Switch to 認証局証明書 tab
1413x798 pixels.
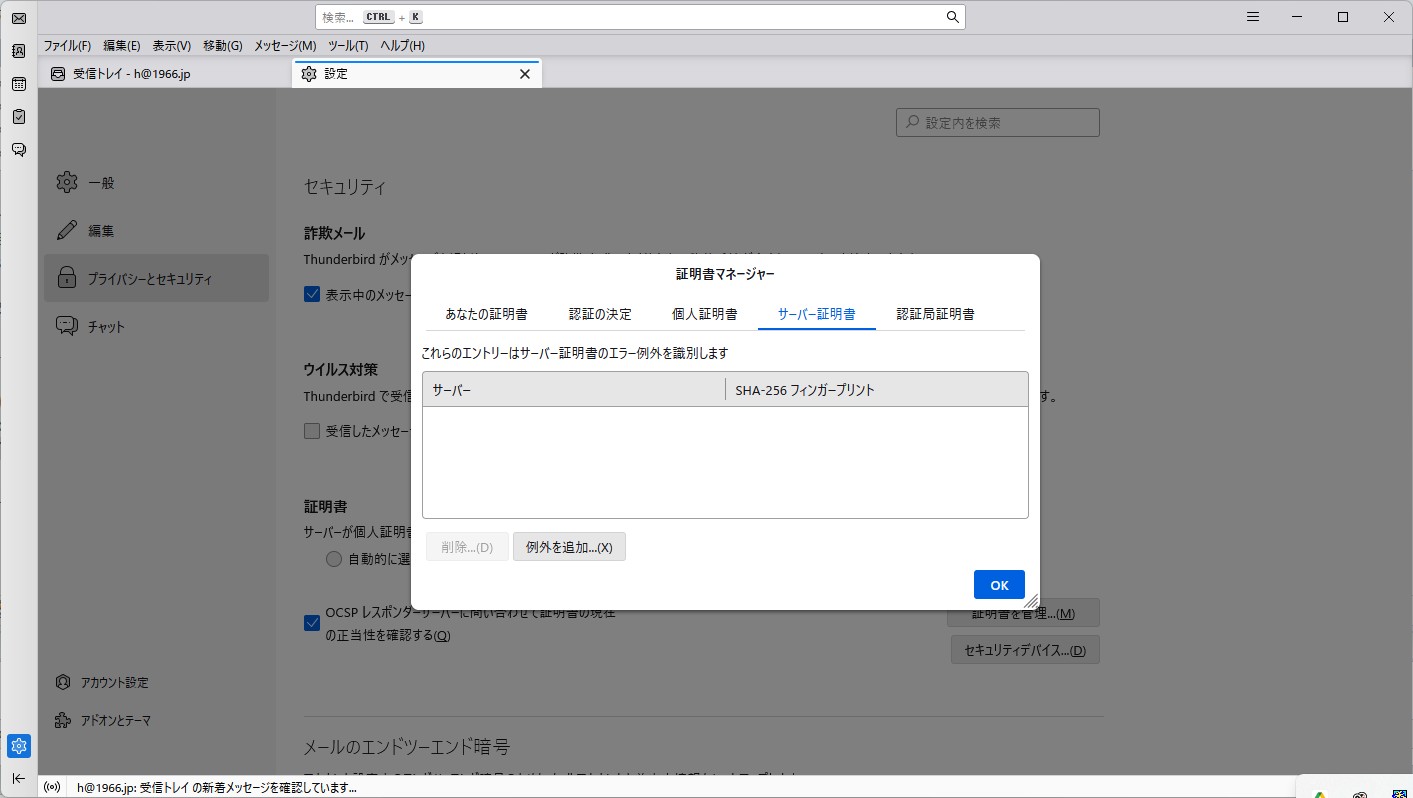935,314
